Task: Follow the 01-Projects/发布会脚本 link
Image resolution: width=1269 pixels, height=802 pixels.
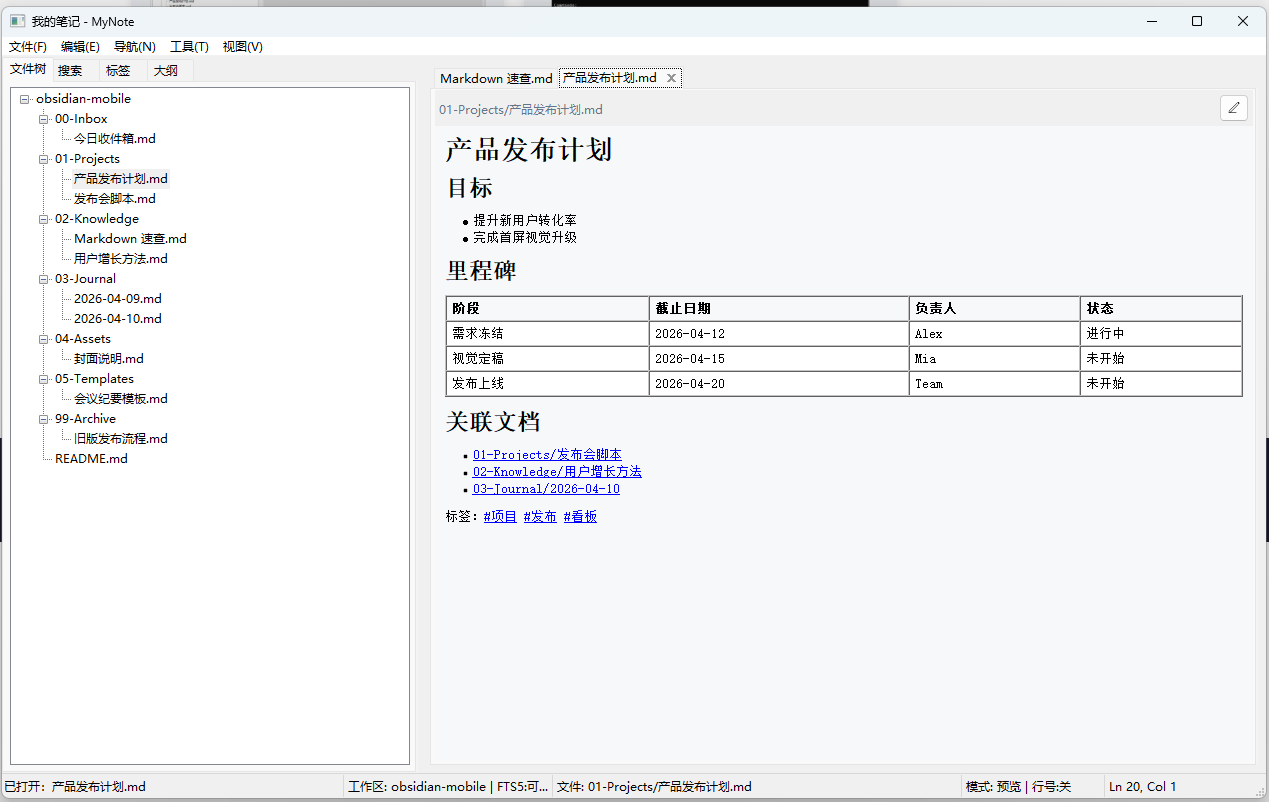Action: click(547, 455)
